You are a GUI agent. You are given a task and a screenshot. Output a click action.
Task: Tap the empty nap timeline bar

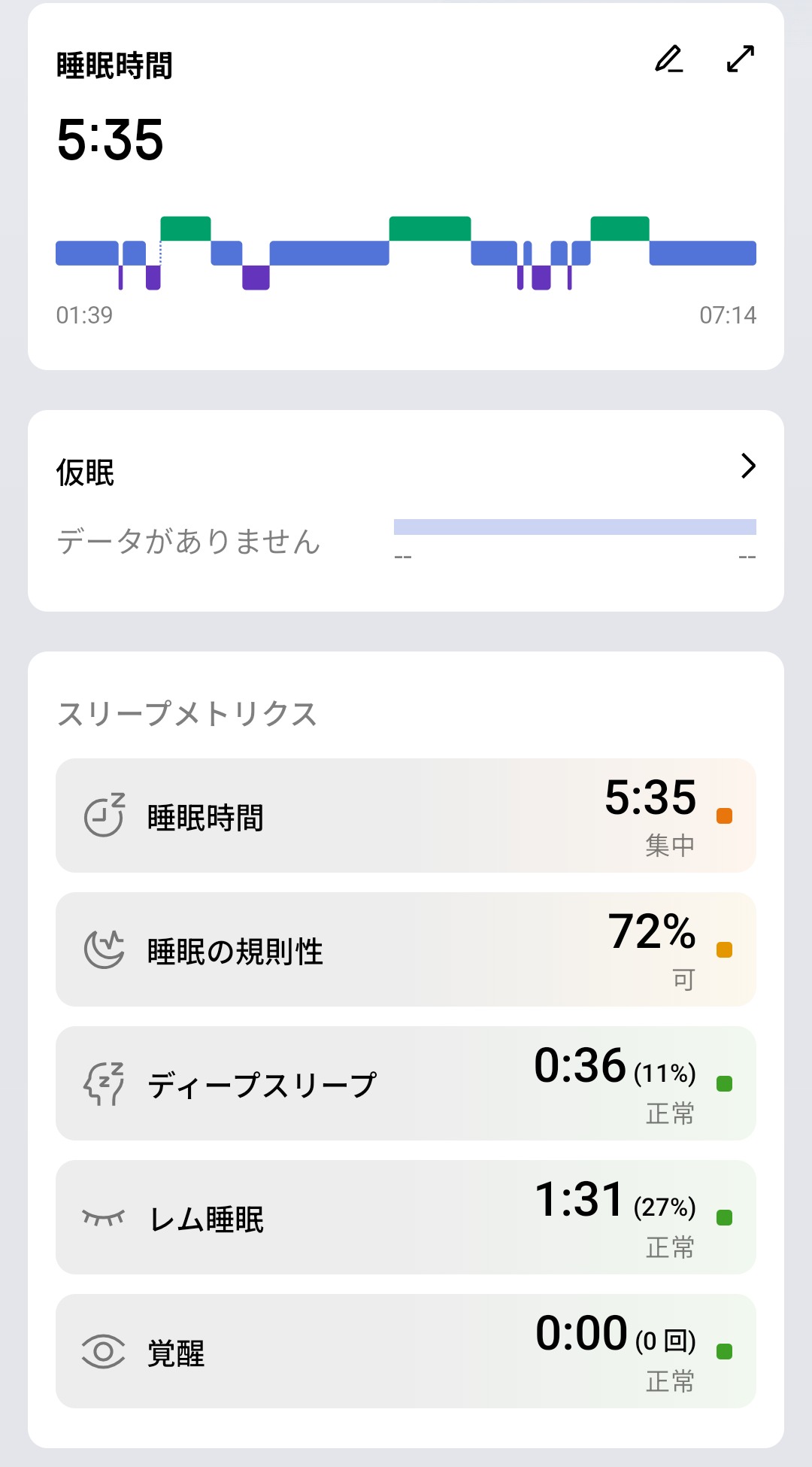[574, 527]
